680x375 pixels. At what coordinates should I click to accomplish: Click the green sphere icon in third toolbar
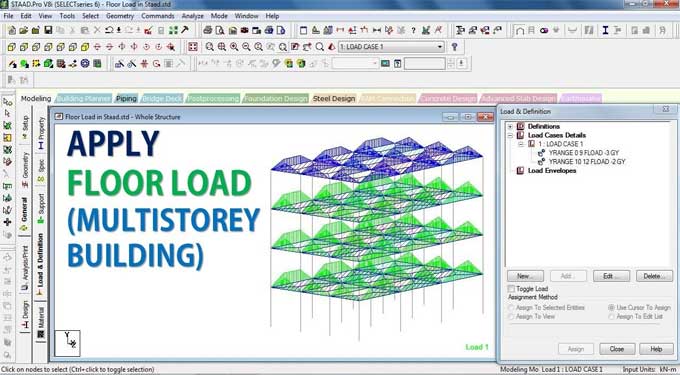[24, 64]
